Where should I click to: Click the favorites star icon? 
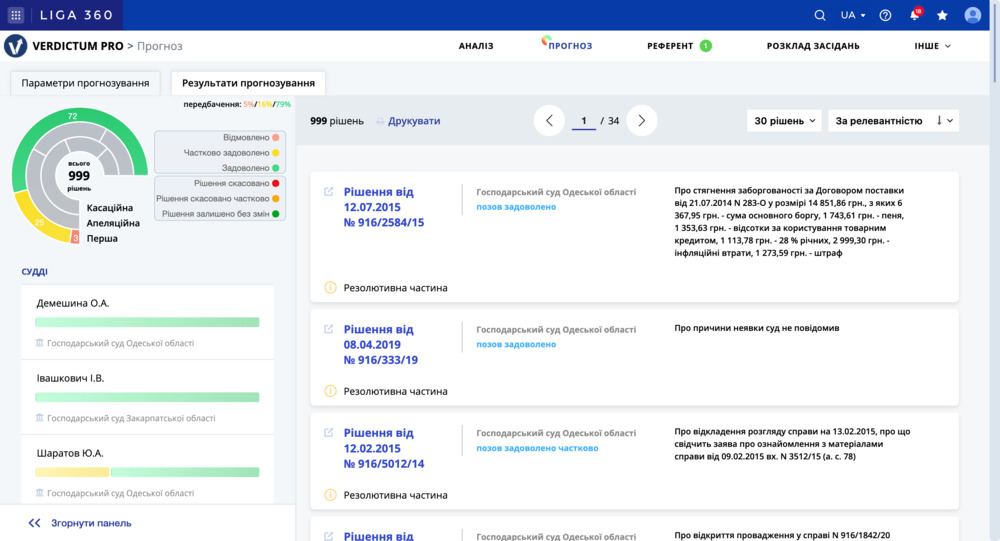tap(942, 15)
